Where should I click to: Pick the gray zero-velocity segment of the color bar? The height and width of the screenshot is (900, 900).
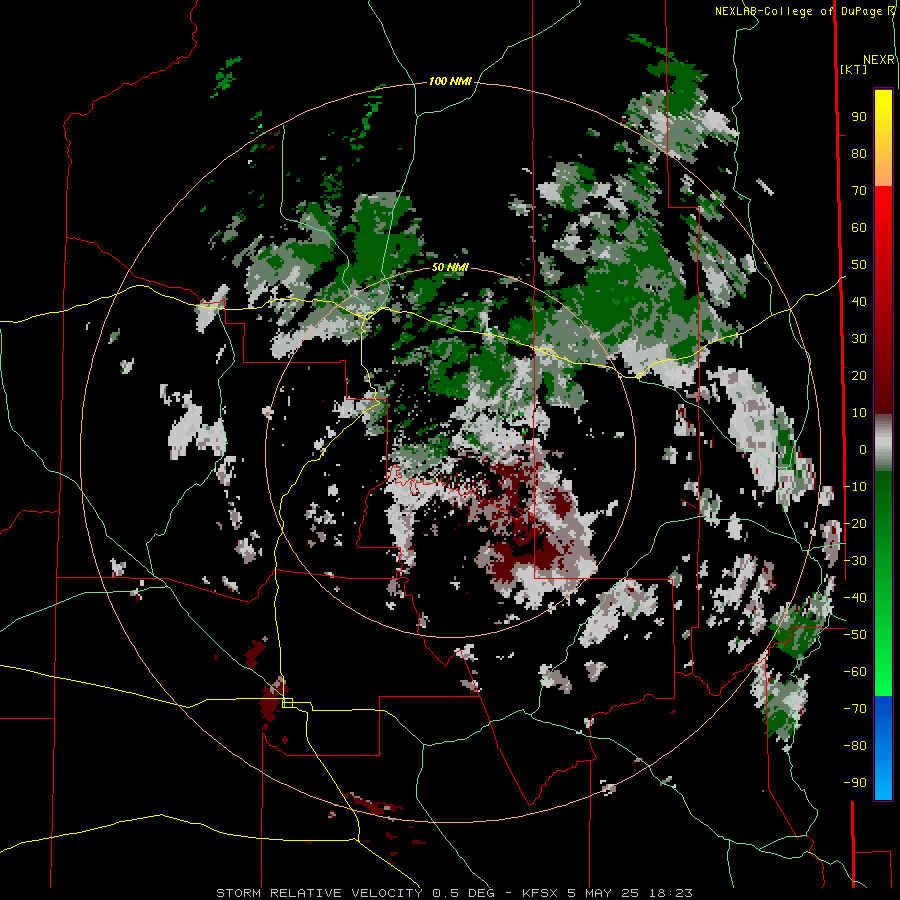(883, 443)
